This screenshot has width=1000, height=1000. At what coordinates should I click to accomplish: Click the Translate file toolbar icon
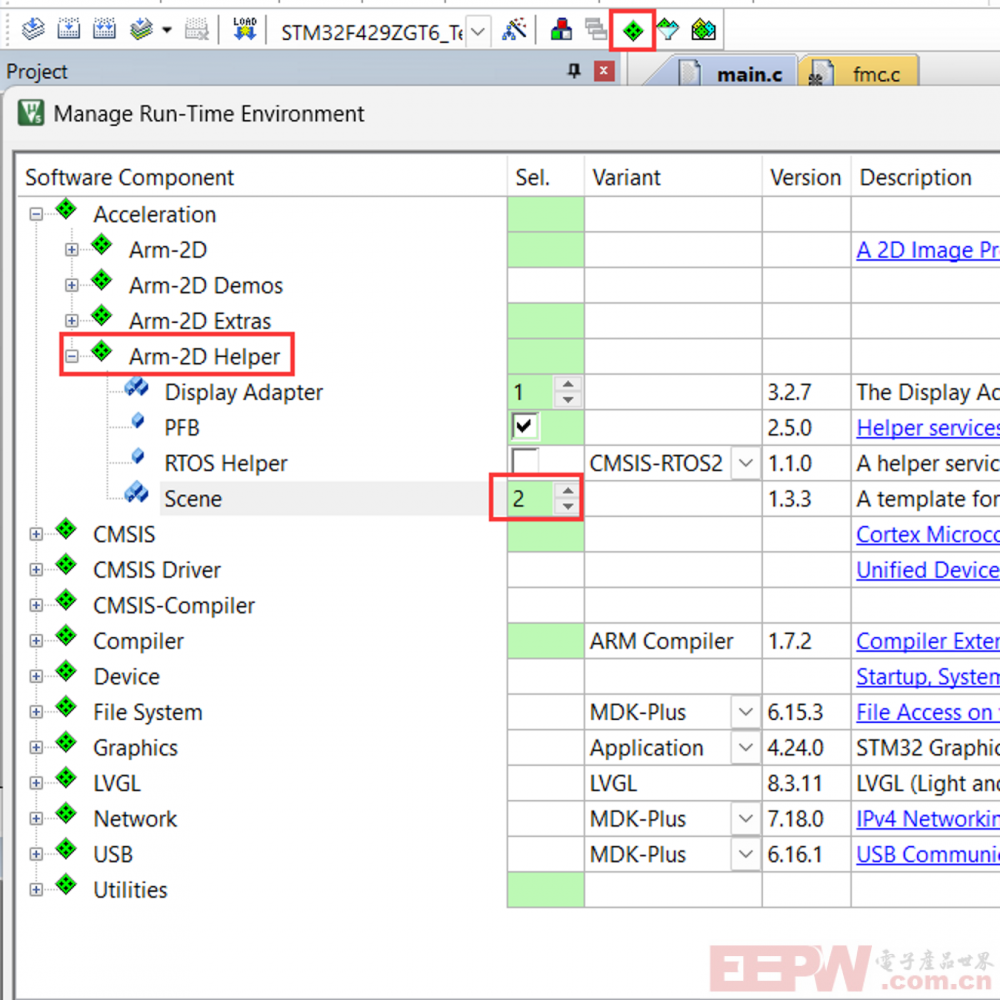(33, 29)
